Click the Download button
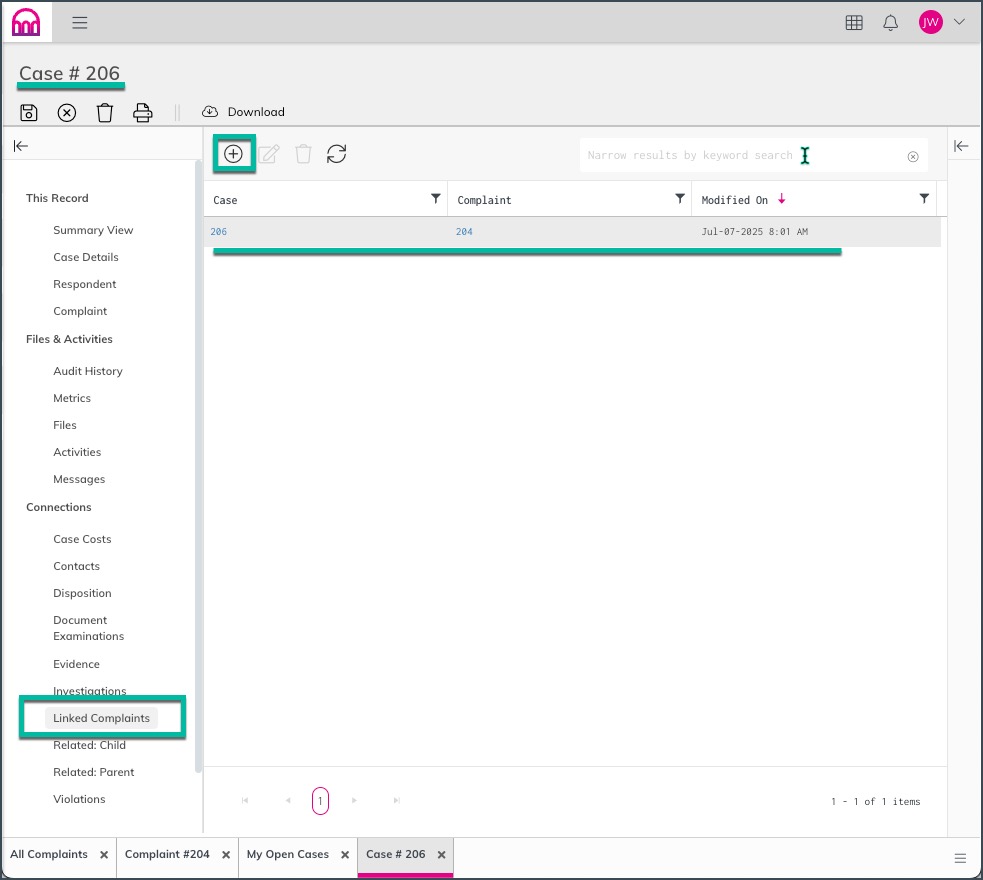Image resolution: width=983 pixels, height=880 pixels. [243, 112]
